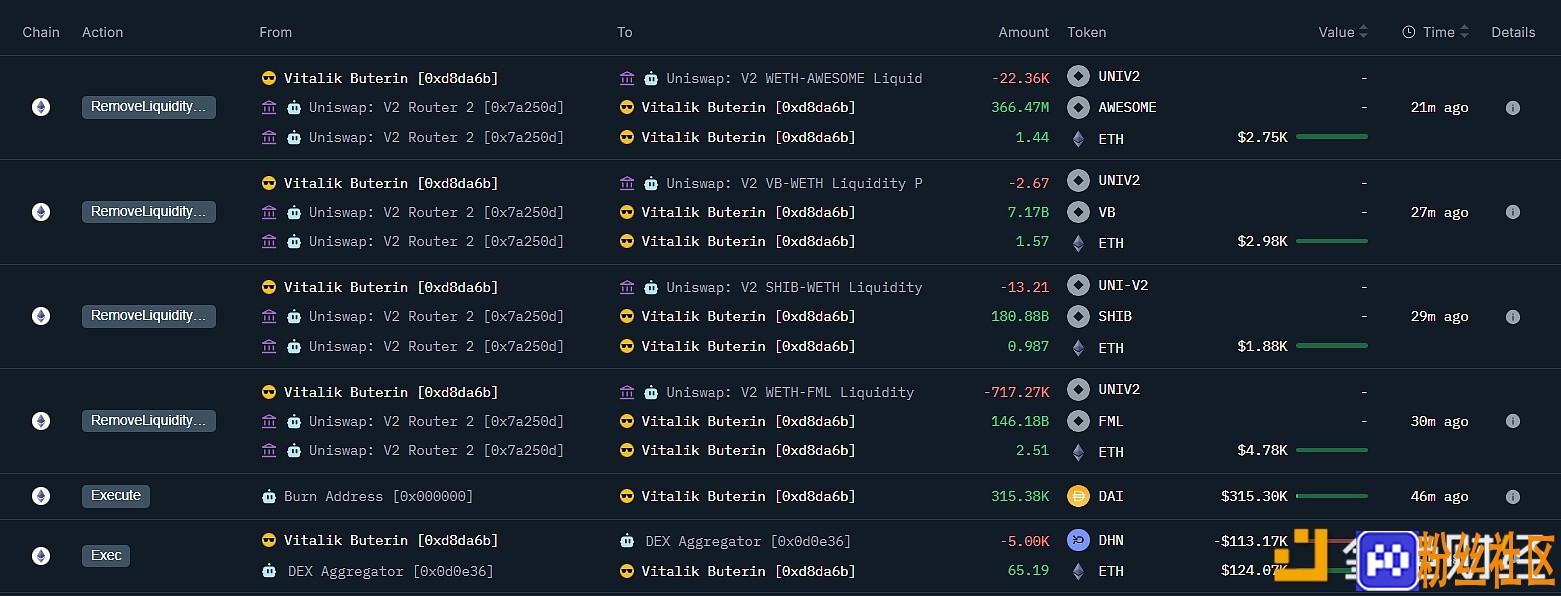This screenshot has height=596, width=1561.
Task: Click the -5.00K DHN amount
Action: click(x=1024, y=541)
